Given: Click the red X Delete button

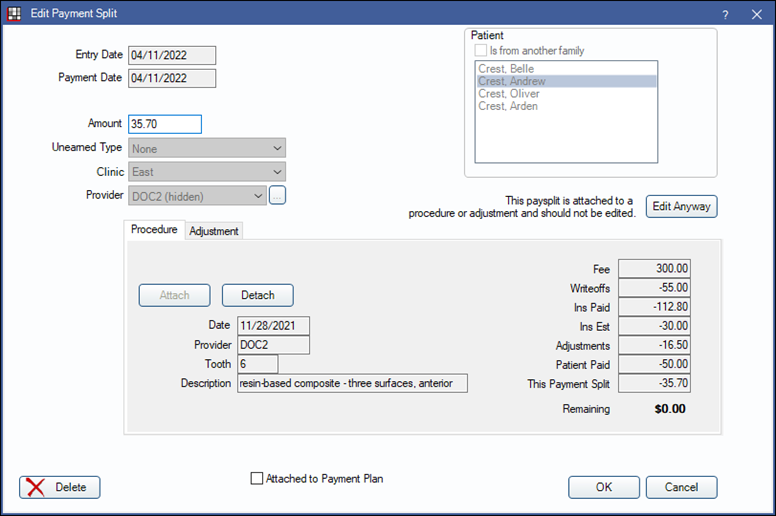Looking at the screenshot, I should pyautogui.click(x=60, y=487).
